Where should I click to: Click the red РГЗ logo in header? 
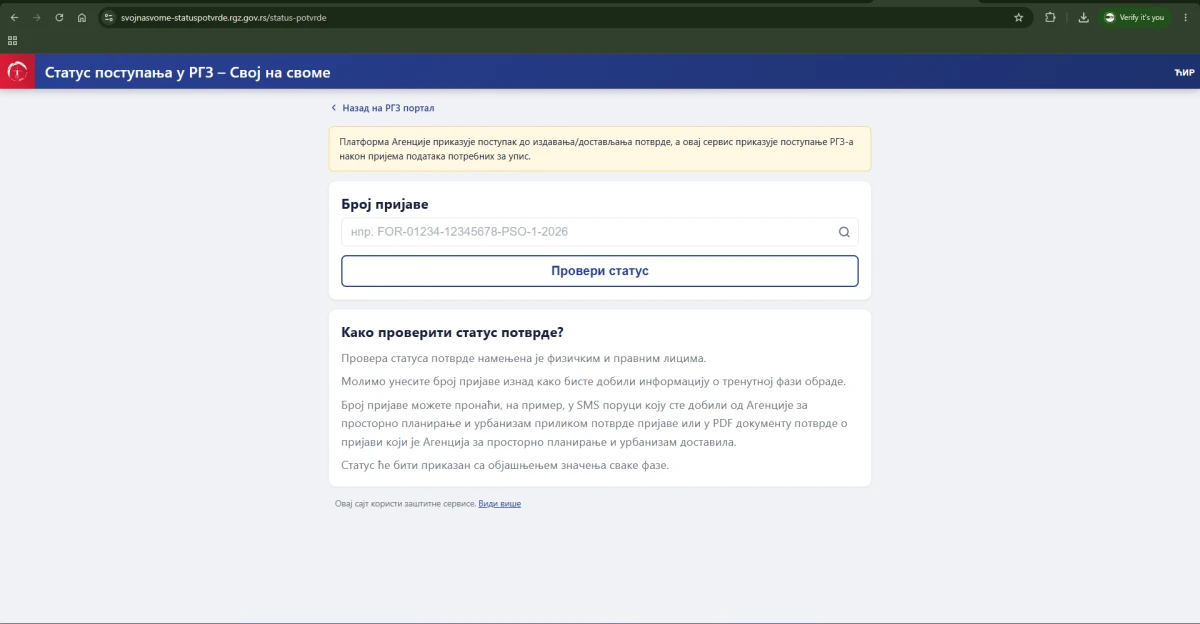pyautogui.click(x=17, y=72)
